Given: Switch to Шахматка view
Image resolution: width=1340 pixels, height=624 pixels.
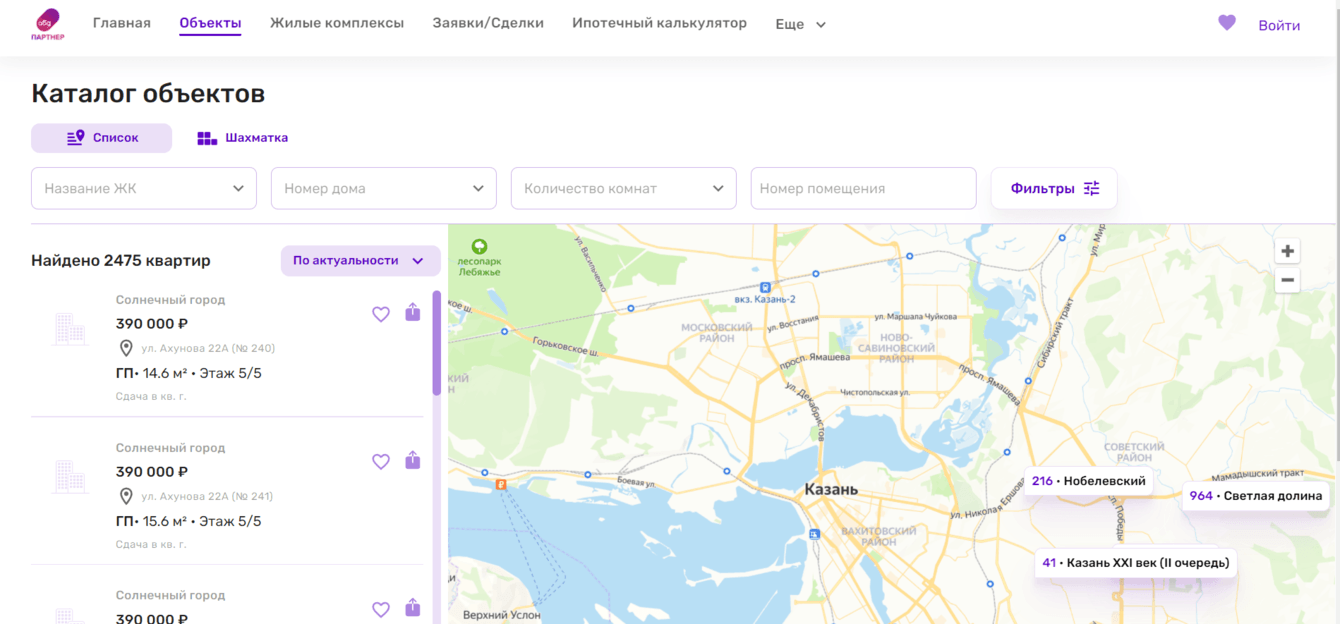Looking at the screenshot, I should [243, 138].
